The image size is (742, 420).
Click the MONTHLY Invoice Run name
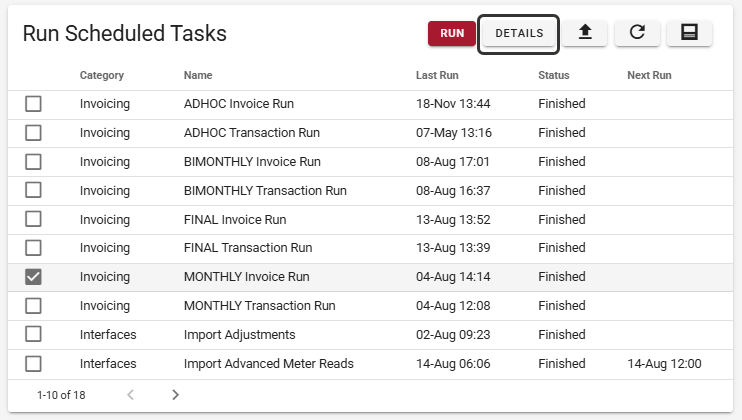click(x=247, y=277)
